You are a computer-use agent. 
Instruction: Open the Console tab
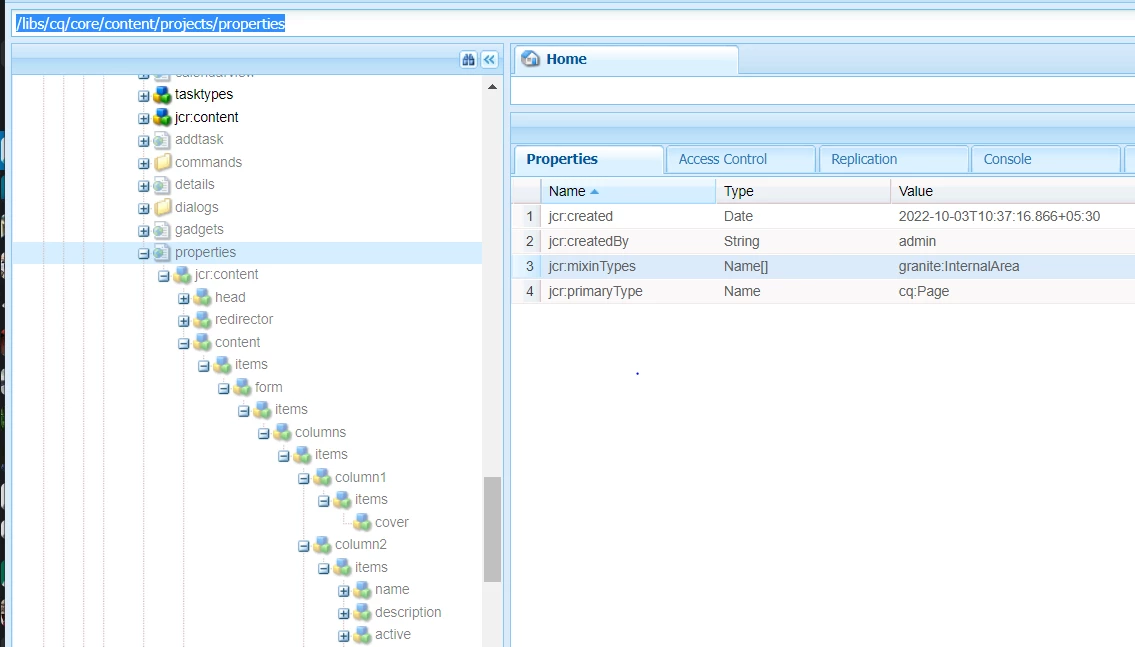(1046, 159)
